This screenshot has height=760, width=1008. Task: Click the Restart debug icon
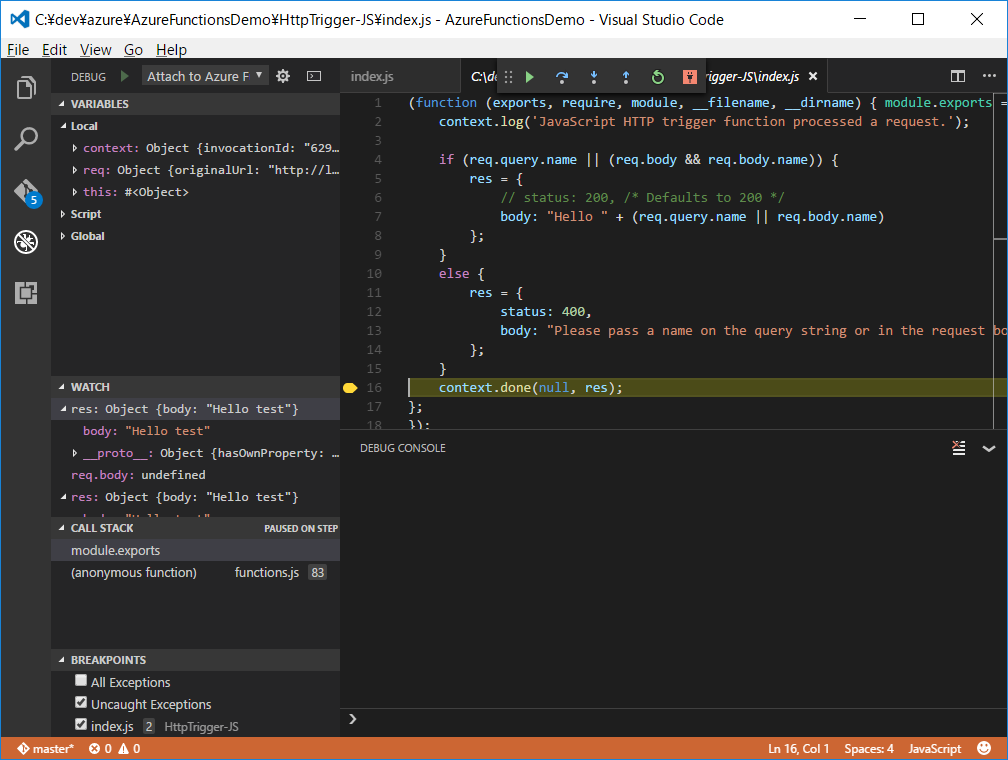tap(658, 76)
